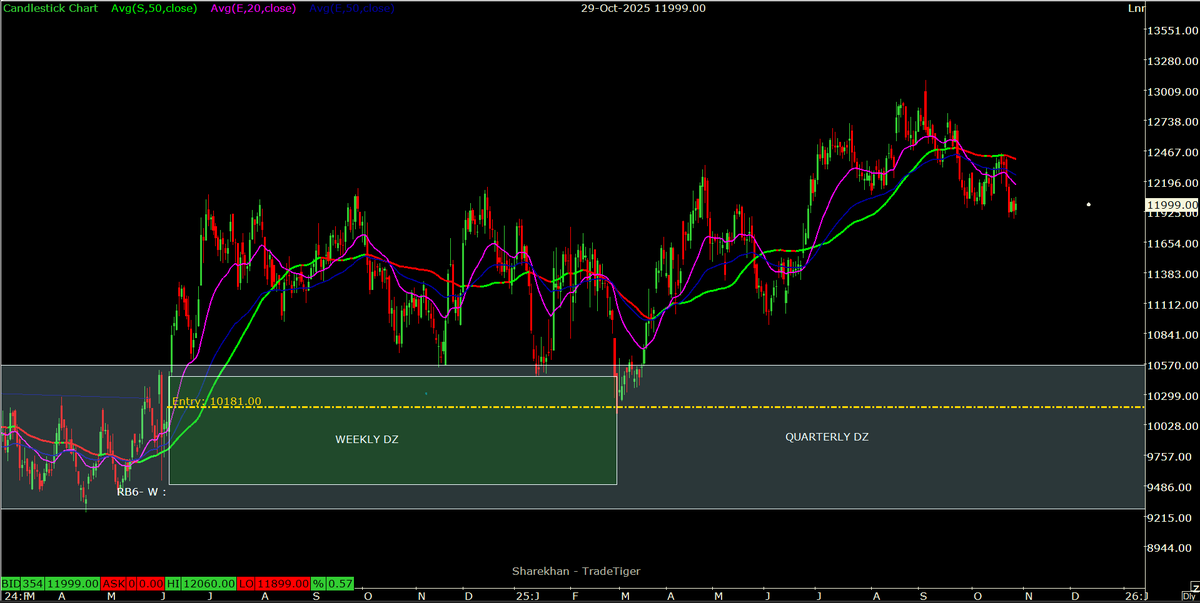
Task: Select the dark blue Avg(E,50,close) label
Action: [x=351, y=8]
